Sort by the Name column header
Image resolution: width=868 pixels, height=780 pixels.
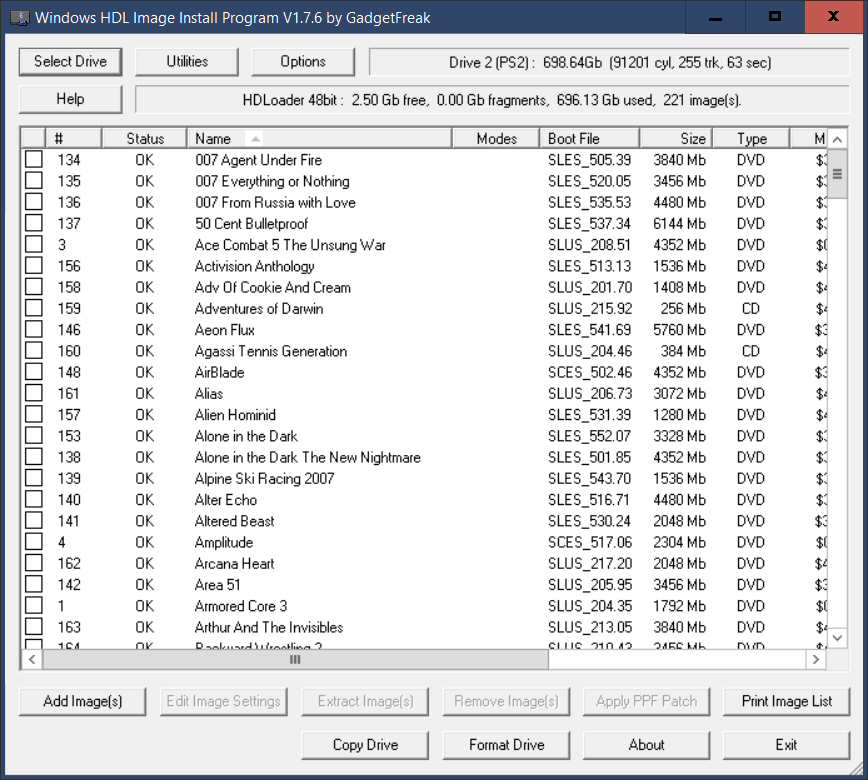[319, 138]
